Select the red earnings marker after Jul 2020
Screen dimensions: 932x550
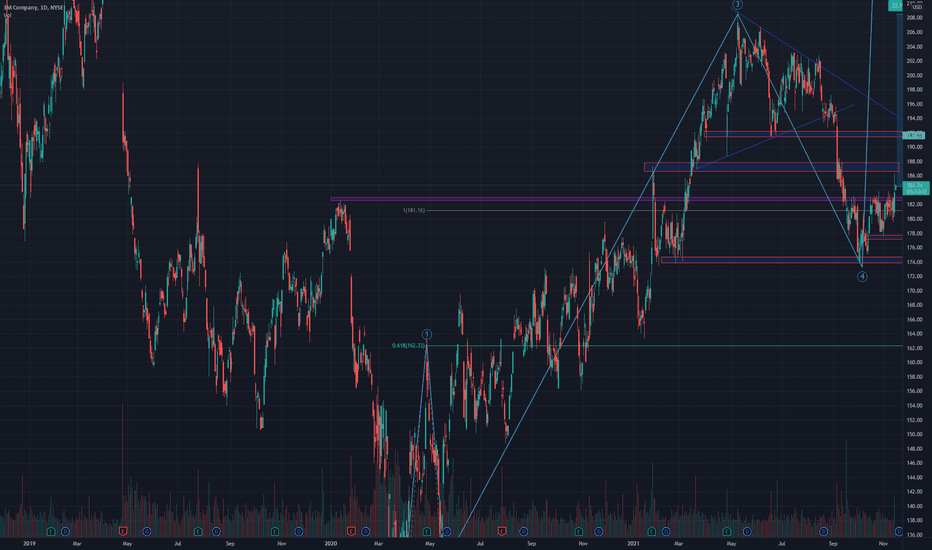tap(502, 531)
